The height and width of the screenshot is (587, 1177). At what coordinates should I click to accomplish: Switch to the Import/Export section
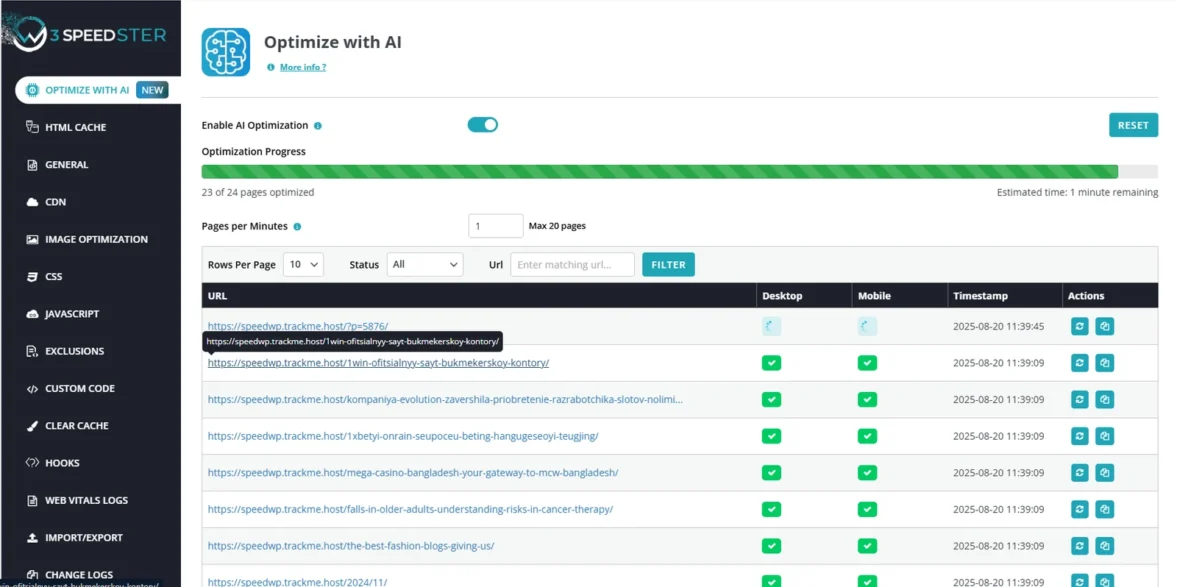point(83,537)
